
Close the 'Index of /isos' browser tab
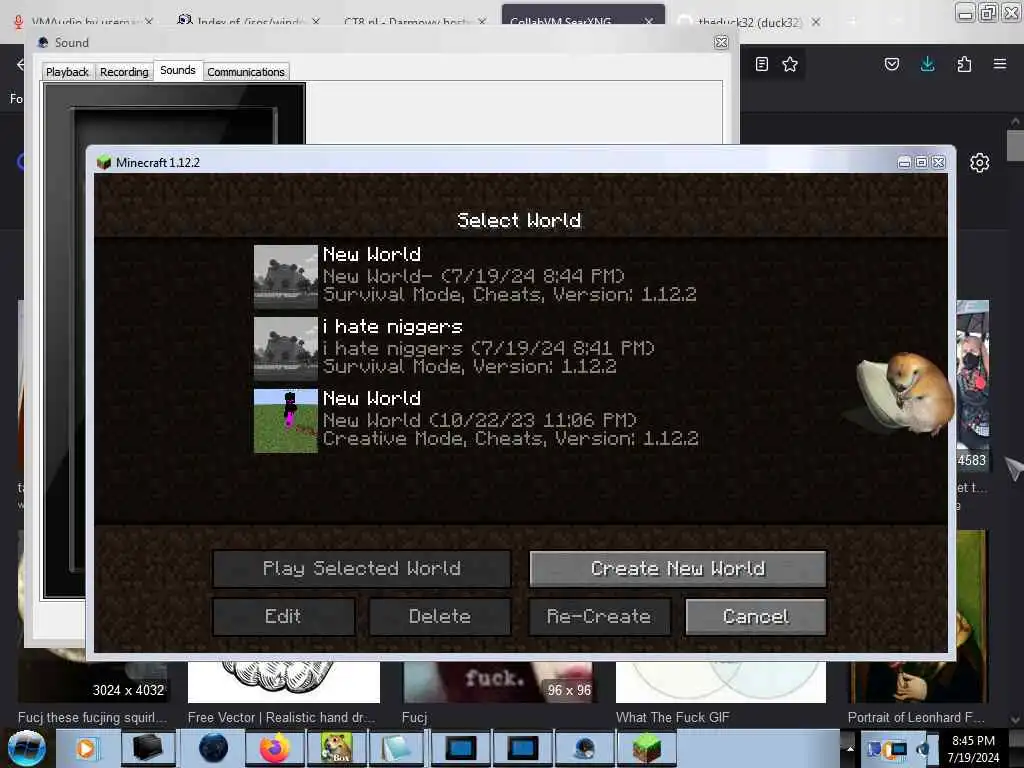(316, 22)
